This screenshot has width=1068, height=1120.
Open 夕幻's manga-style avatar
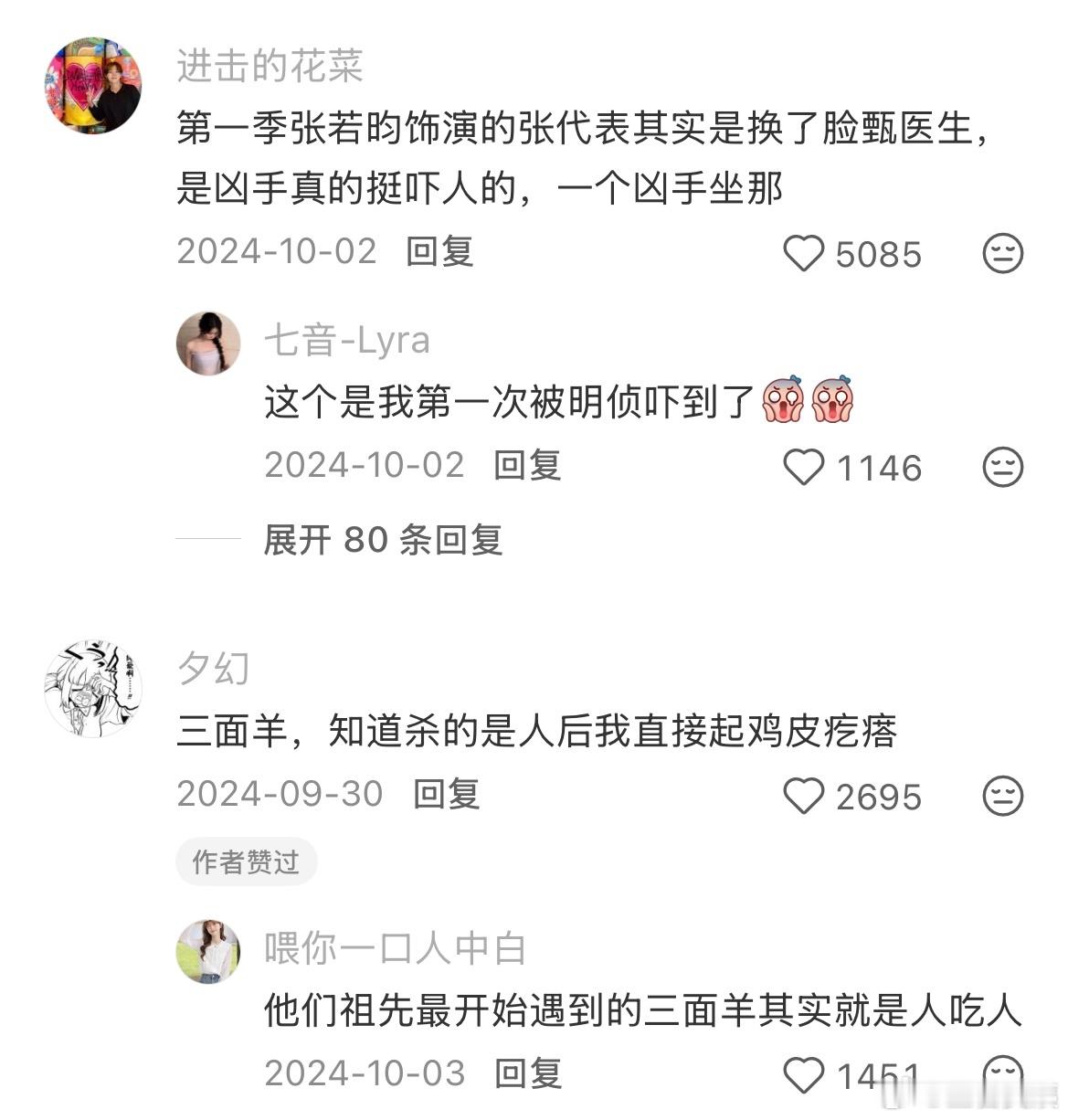(x=92, y=688)
